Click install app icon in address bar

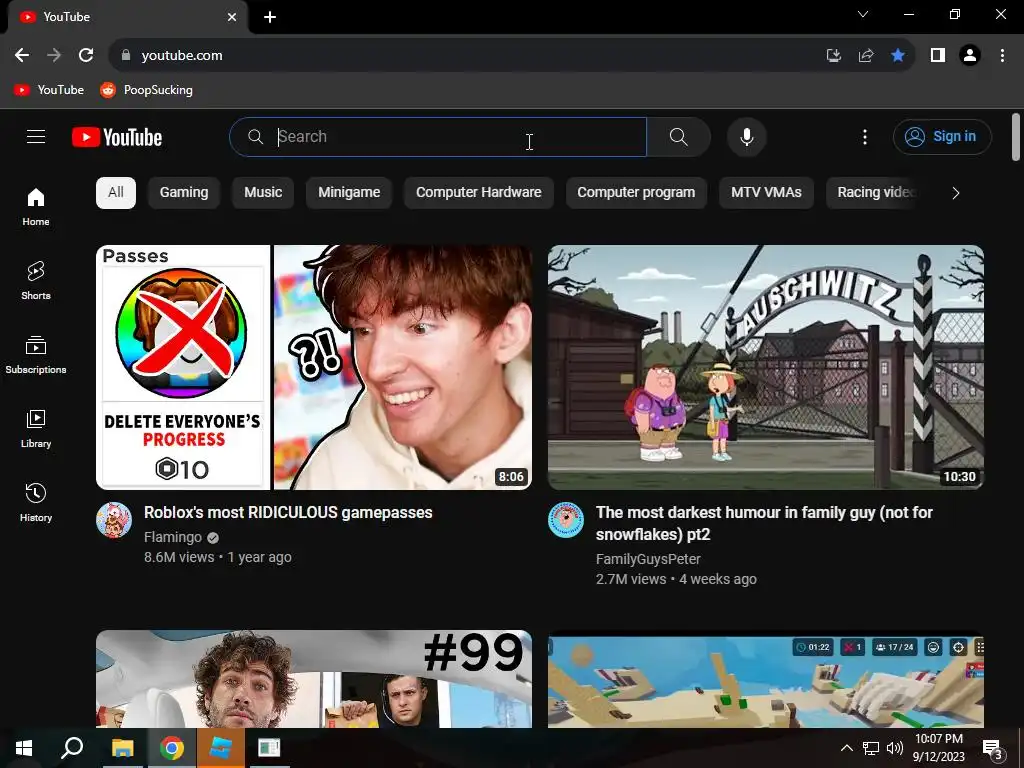coord(833,56)
